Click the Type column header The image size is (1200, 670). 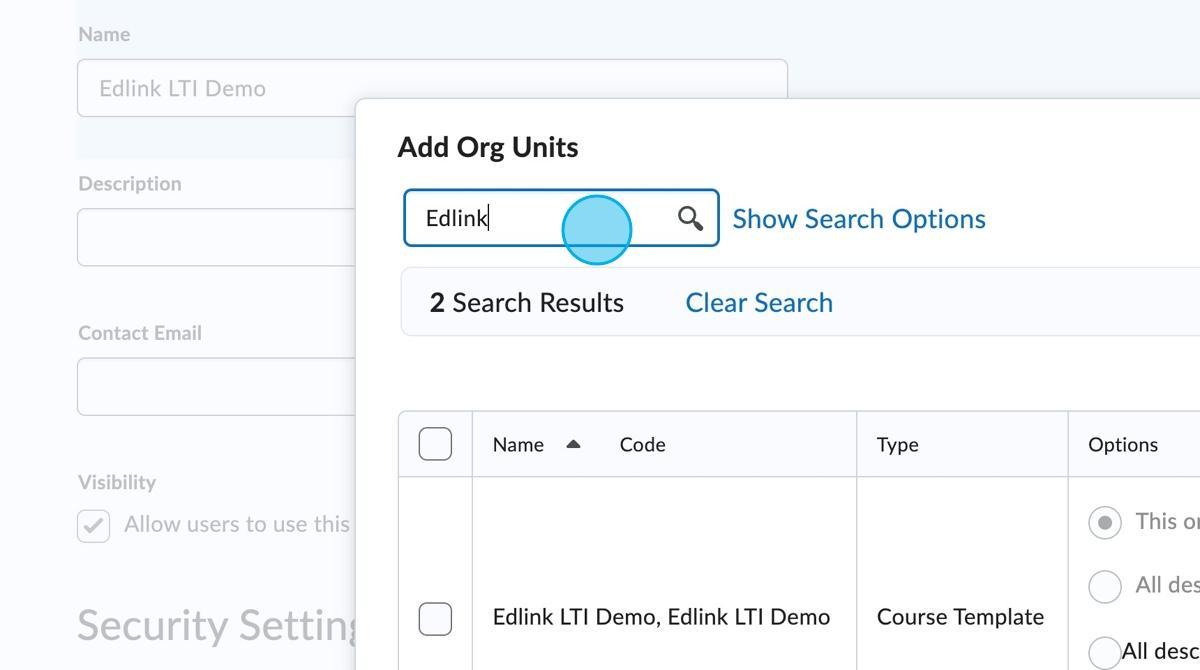pyautogui.click(x=897, y=445)
